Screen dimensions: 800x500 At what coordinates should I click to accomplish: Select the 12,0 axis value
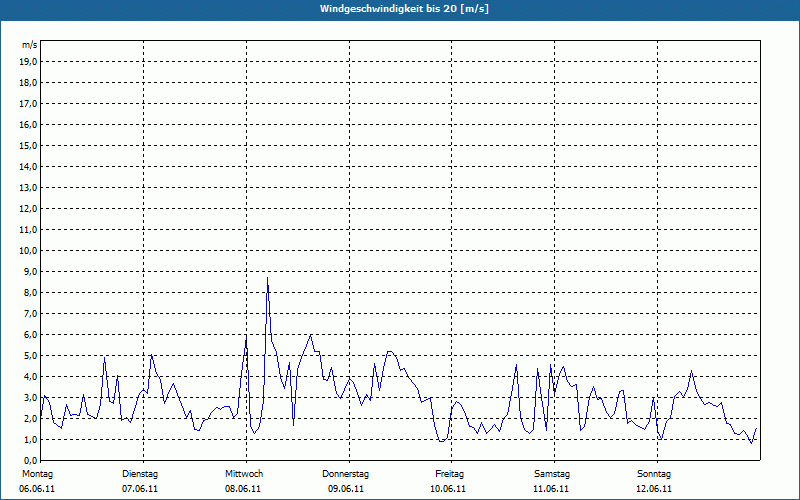coord(28,209)
